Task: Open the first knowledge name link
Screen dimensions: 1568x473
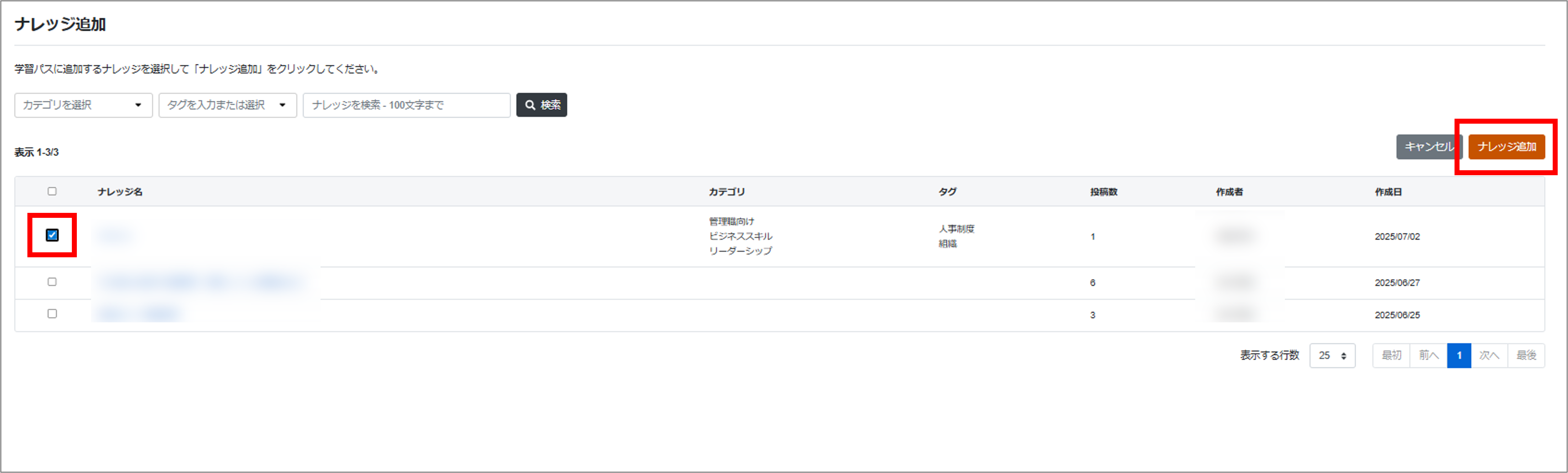Action: (x=115, y=236)
